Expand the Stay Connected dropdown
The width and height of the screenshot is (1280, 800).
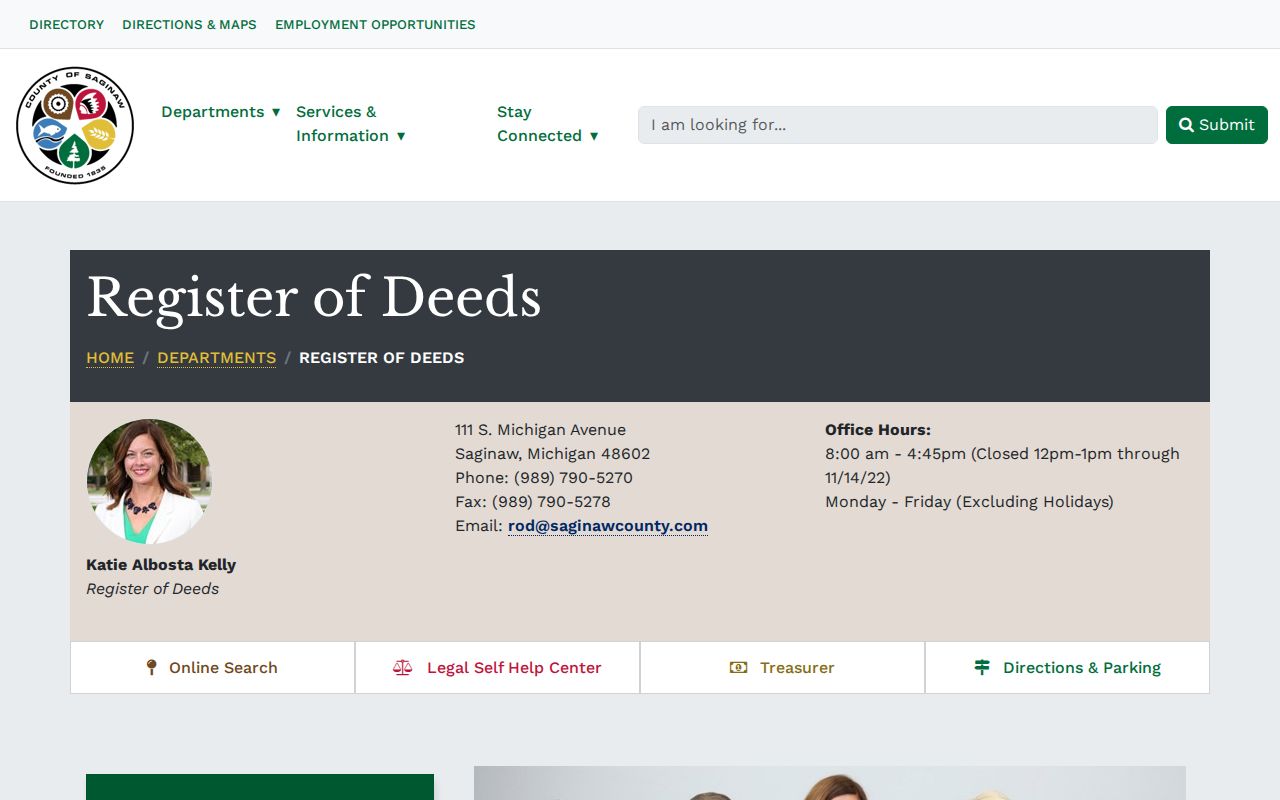pyautogui.click(x=548, y=124)
